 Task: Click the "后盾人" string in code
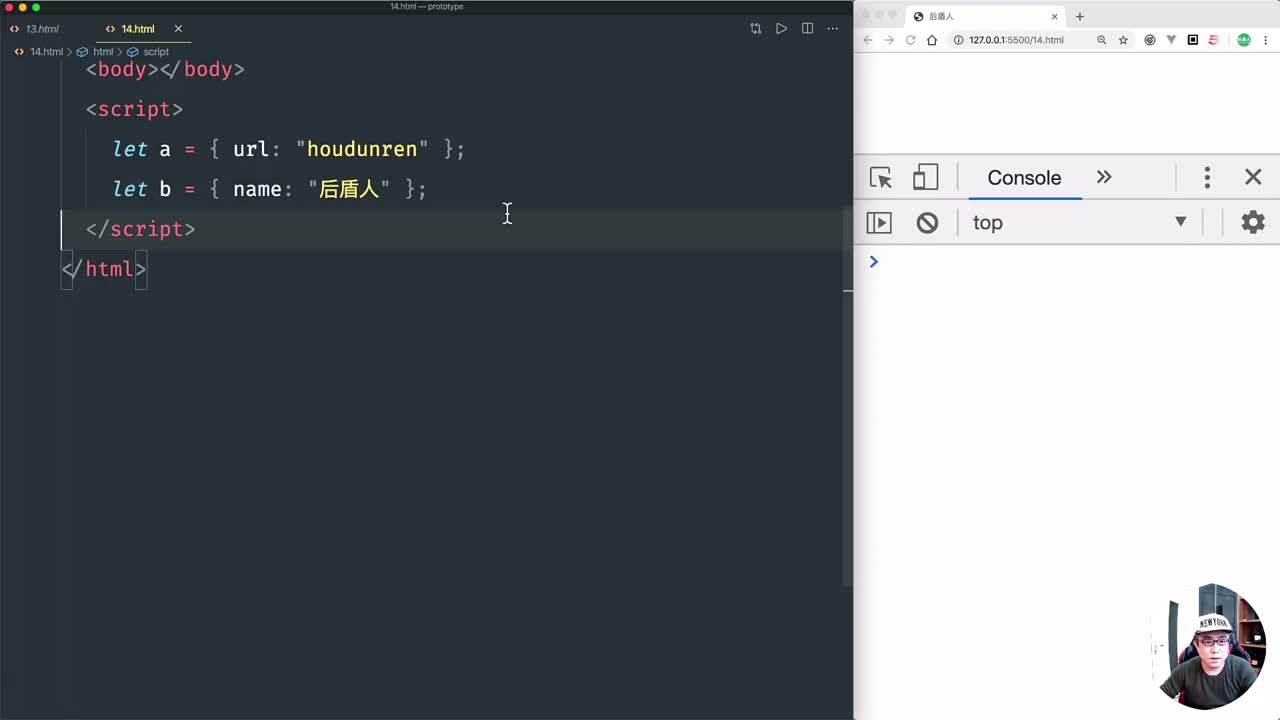coord(349,189)
